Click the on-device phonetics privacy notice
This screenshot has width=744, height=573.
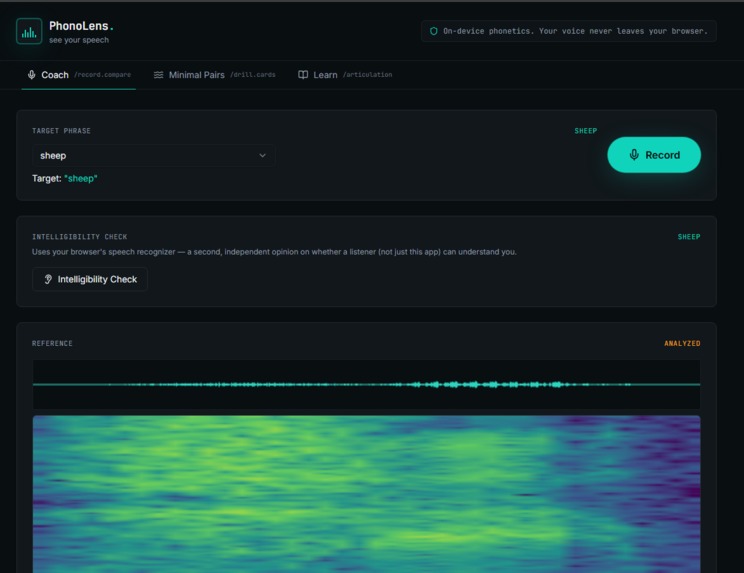coord(568,31)
